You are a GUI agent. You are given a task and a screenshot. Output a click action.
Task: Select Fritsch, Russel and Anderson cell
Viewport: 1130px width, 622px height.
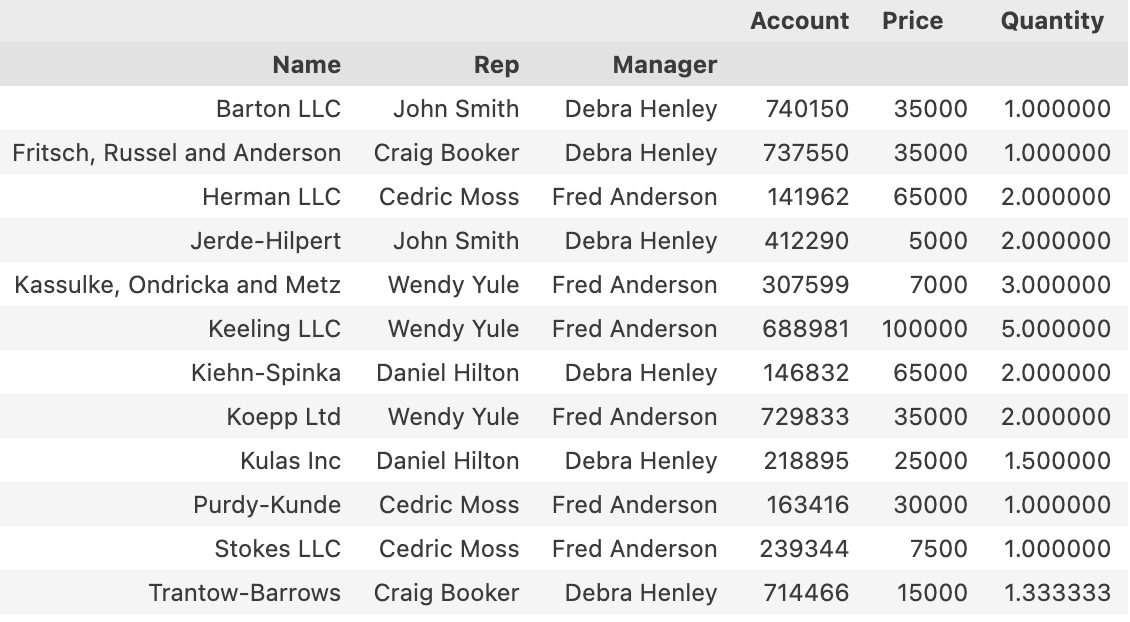177,153
